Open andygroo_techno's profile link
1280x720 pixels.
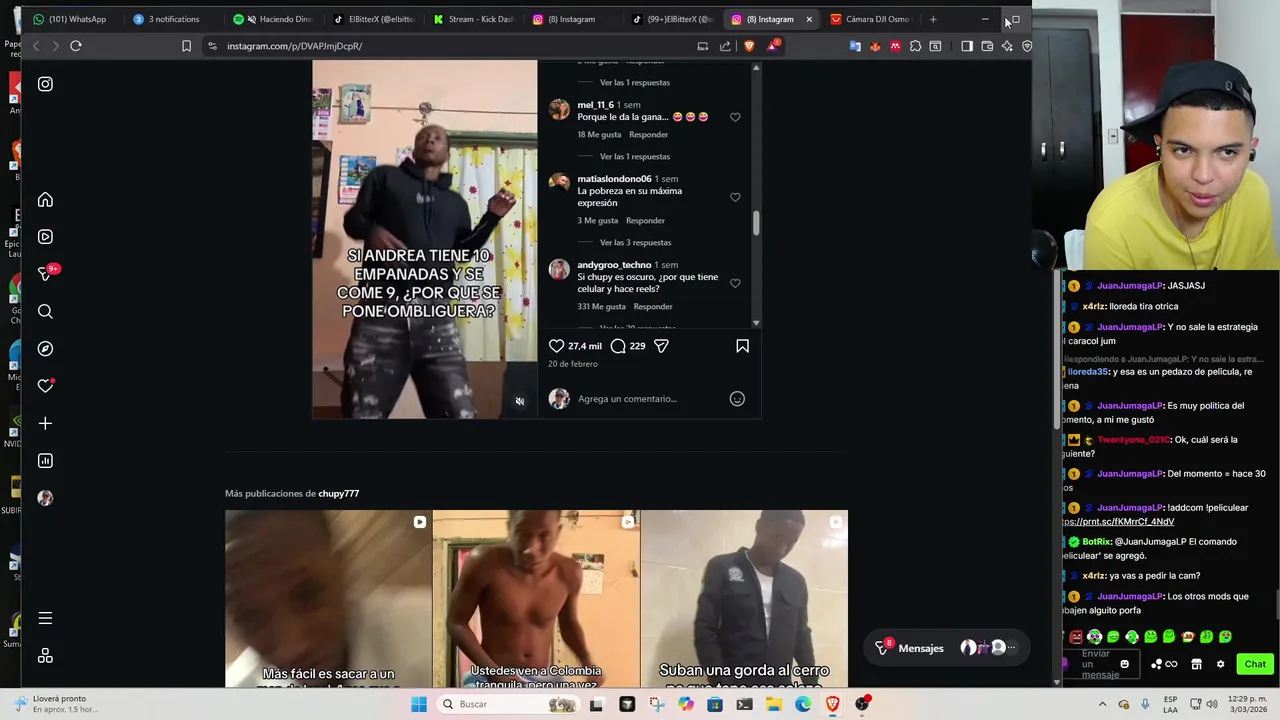click(x=614, y=265)
